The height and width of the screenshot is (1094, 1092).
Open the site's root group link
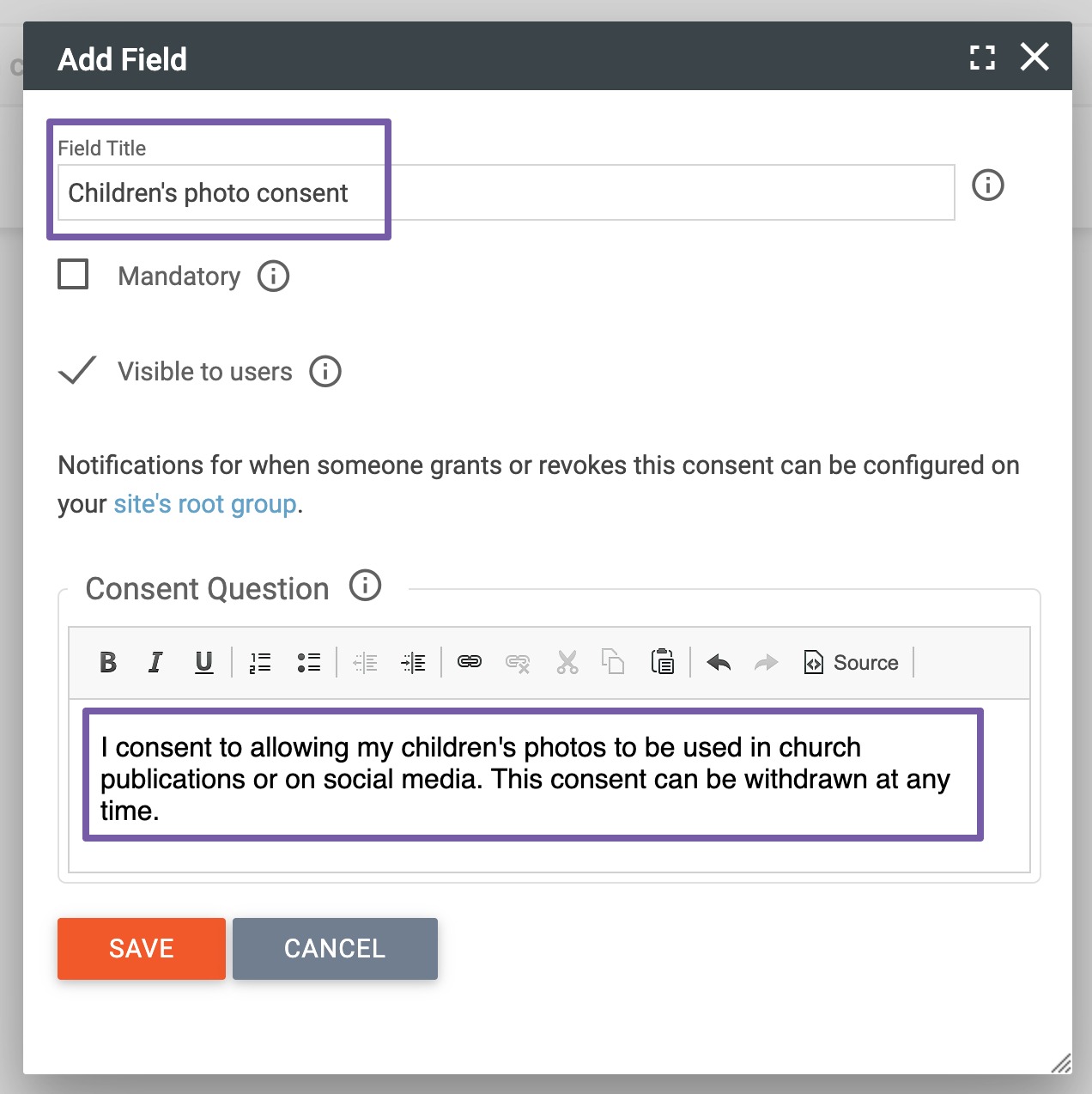click(205, 504)
